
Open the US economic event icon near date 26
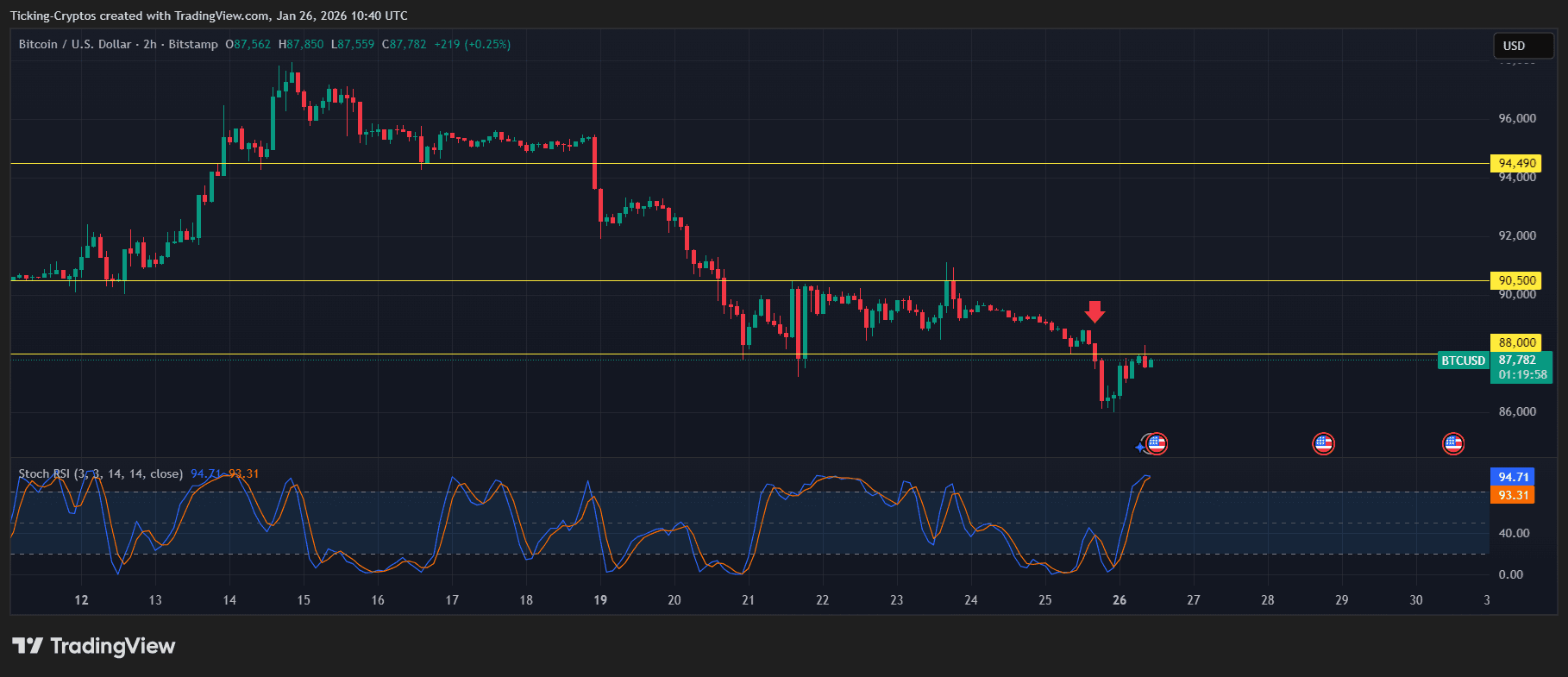pyautogui.click(x=1157, y=444)
